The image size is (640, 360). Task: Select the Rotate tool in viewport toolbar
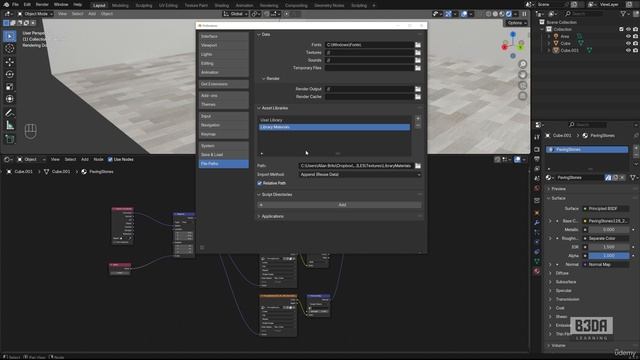(x=10, y=74)
